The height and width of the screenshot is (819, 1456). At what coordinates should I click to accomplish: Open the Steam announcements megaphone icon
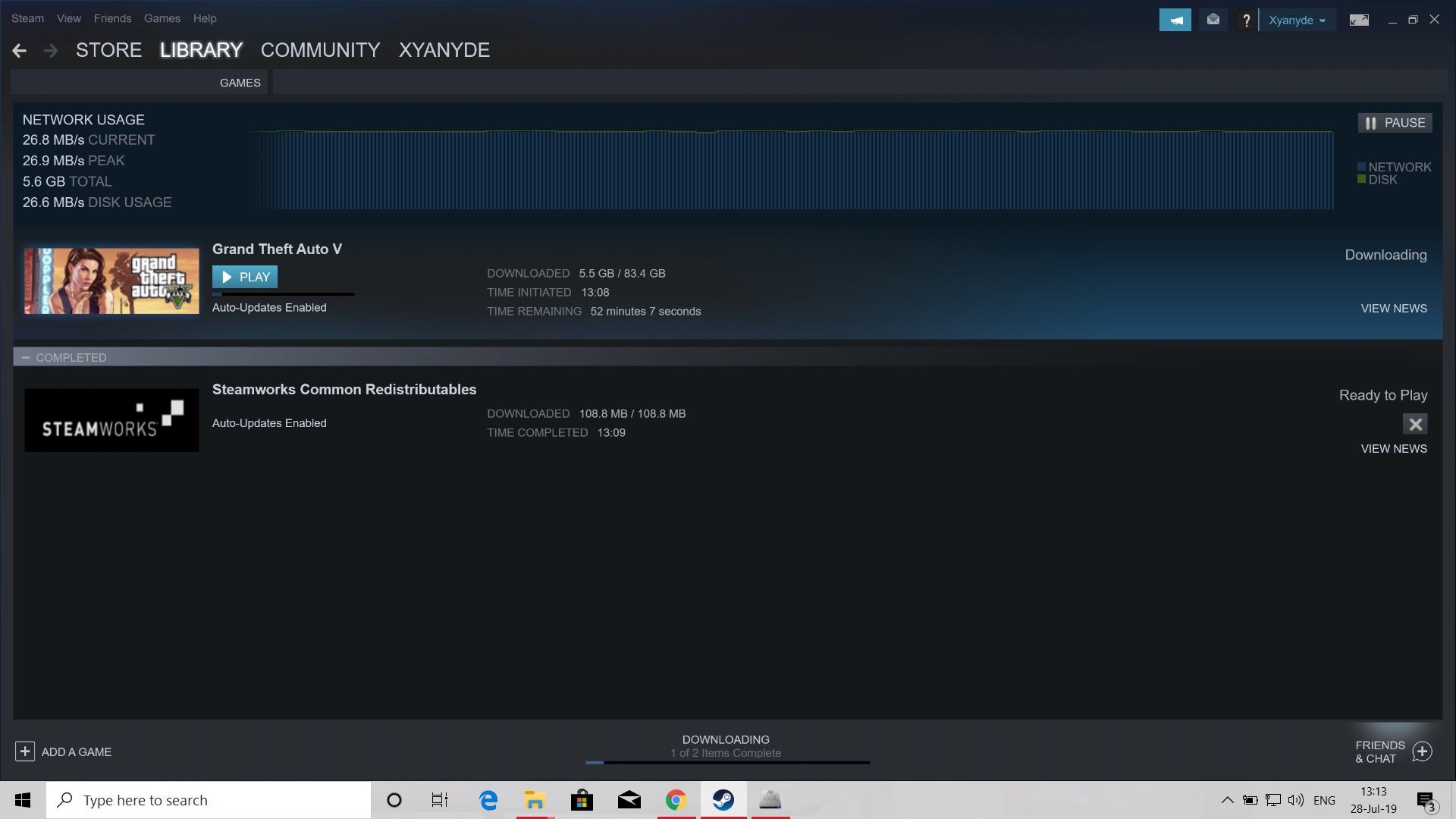click(1175, 20)
